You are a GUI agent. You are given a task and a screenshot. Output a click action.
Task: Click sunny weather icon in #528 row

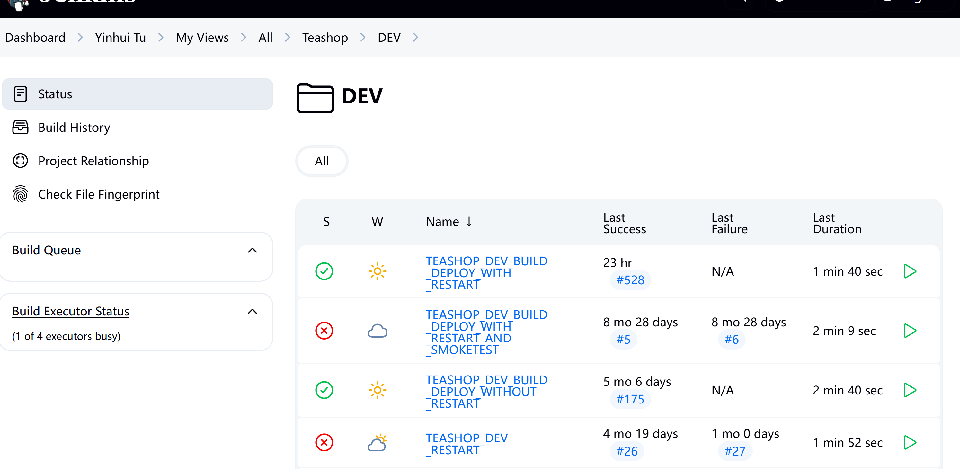(377, 271)
